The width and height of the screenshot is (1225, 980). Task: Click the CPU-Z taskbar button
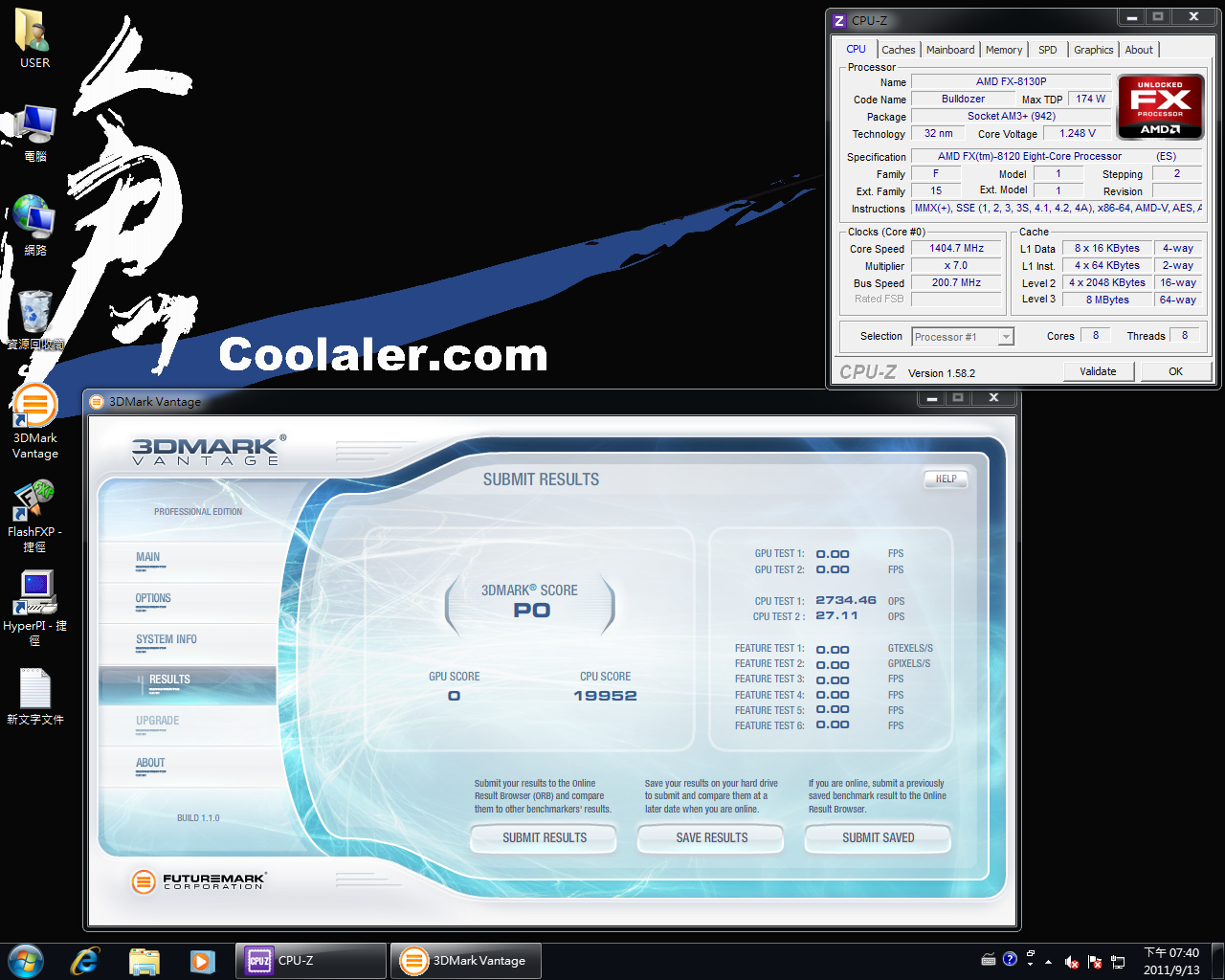pos(311,961)
